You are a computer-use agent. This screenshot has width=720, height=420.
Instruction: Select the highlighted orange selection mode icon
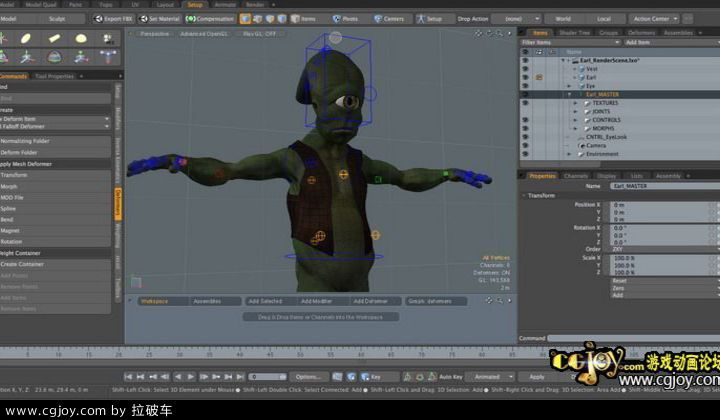point(245,19)
